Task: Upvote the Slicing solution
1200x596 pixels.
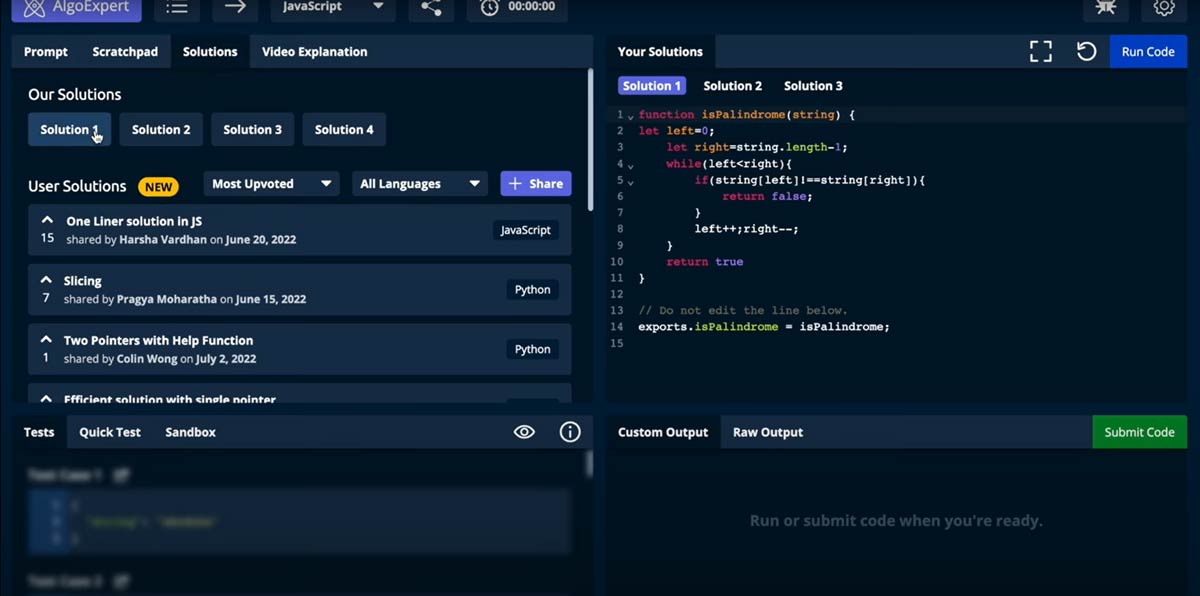Action: [46, 280]
